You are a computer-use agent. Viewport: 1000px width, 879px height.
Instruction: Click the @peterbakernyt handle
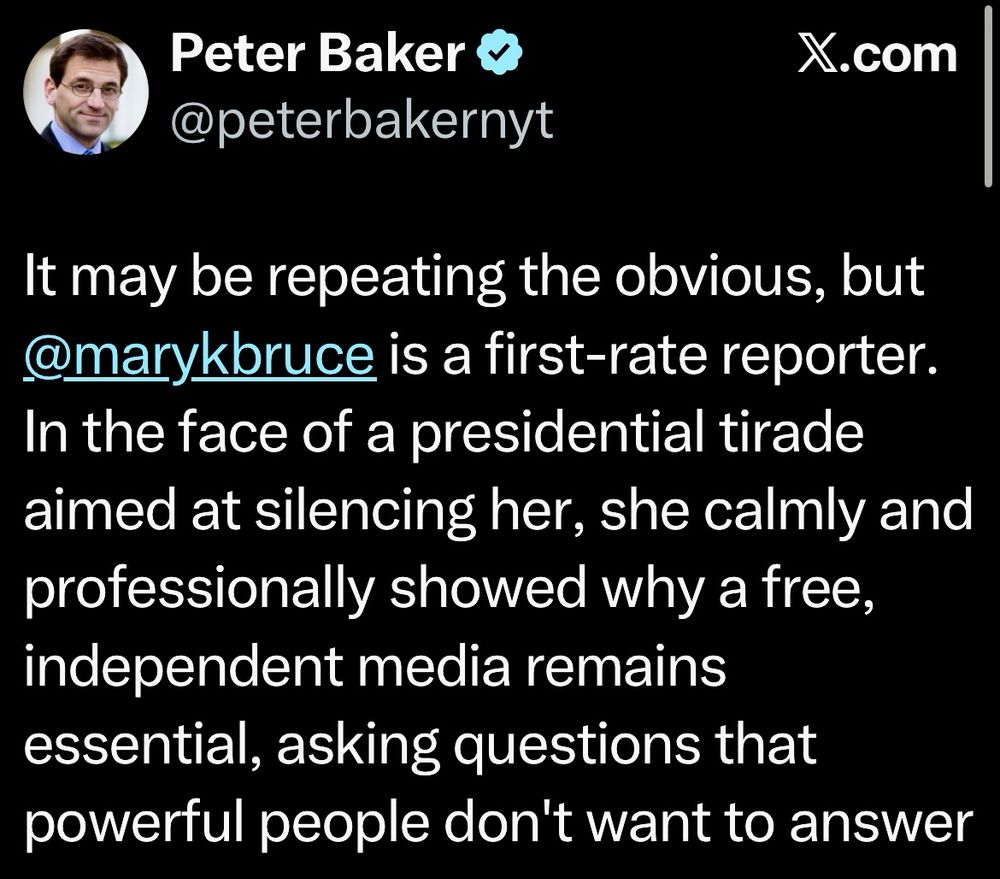(362, 121)
